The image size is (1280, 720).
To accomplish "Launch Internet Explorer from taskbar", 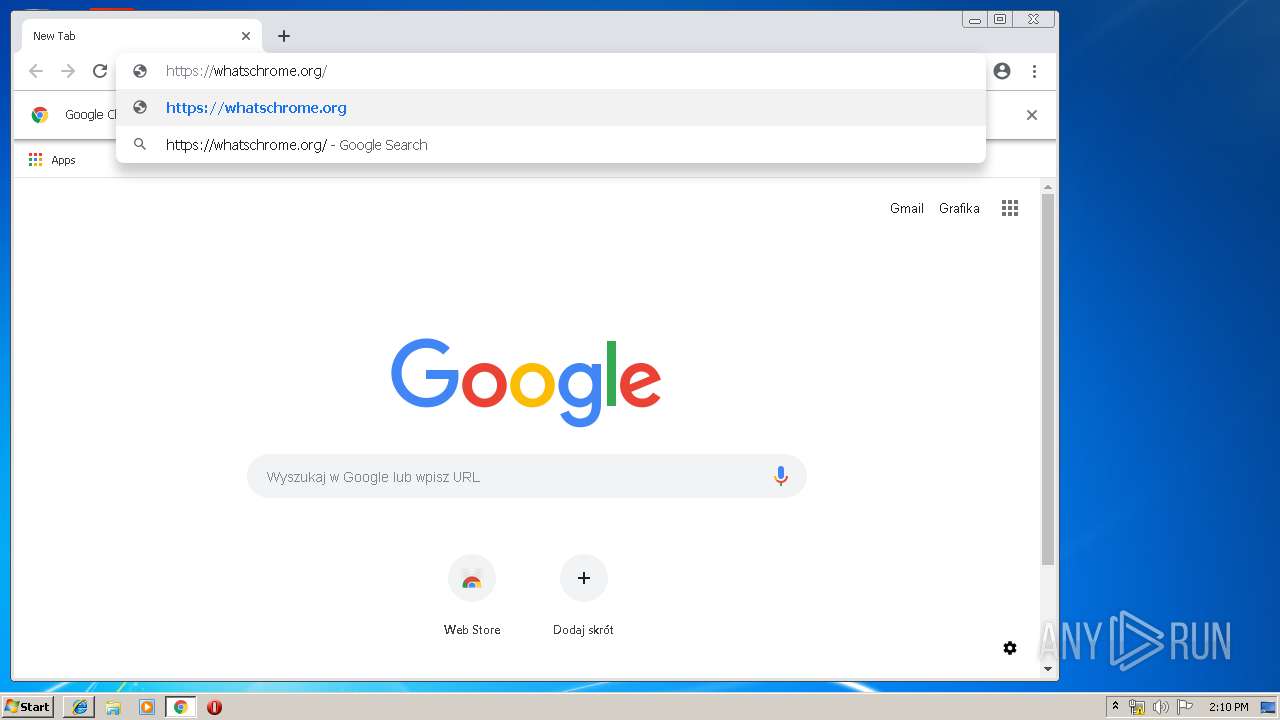I will tap(80, 707).
